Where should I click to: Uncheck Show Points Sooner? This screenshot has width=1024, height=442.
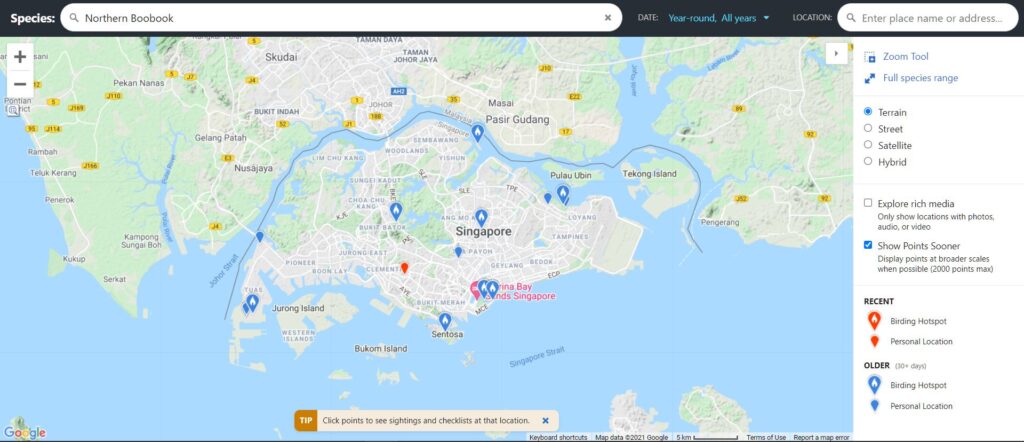868,245
